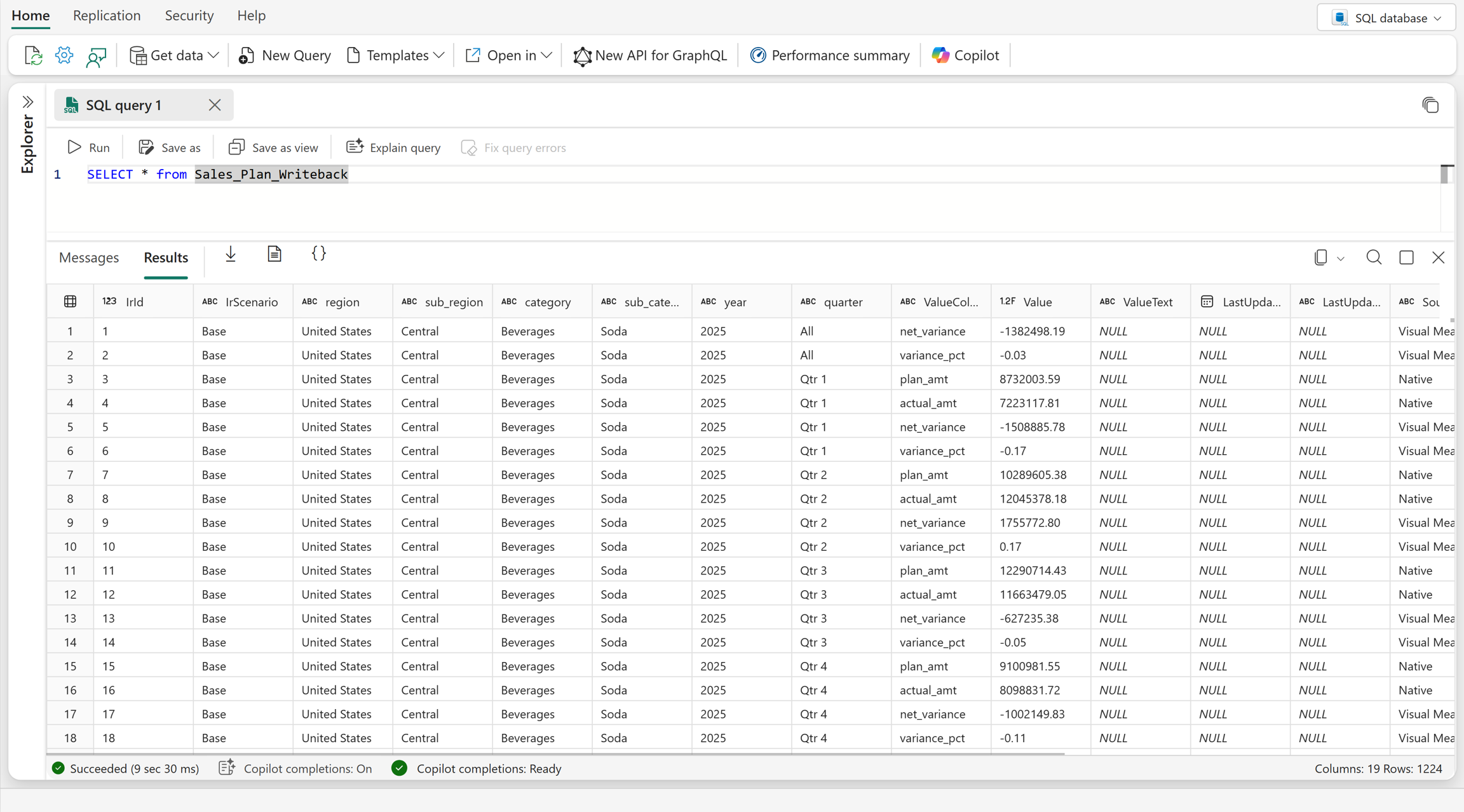Expand the results panel to full view
Screen dimensions: 1464x812
(1406, 257)
